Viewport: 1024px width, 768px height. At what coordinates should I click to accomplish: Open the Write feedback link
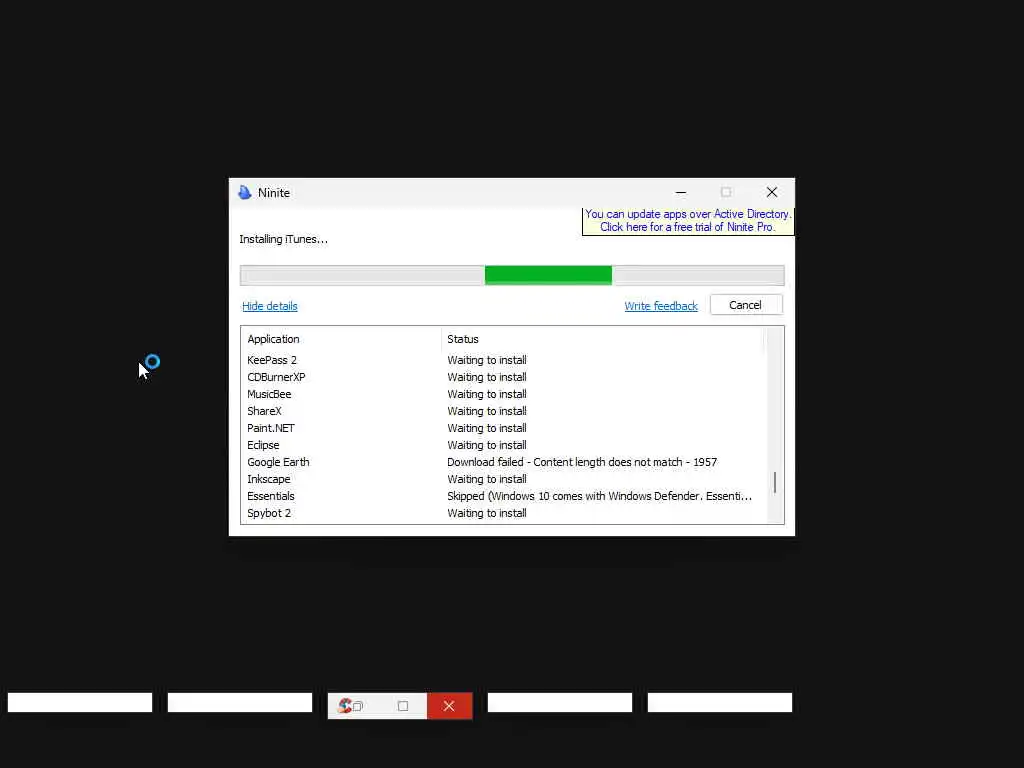pos(661,306)
